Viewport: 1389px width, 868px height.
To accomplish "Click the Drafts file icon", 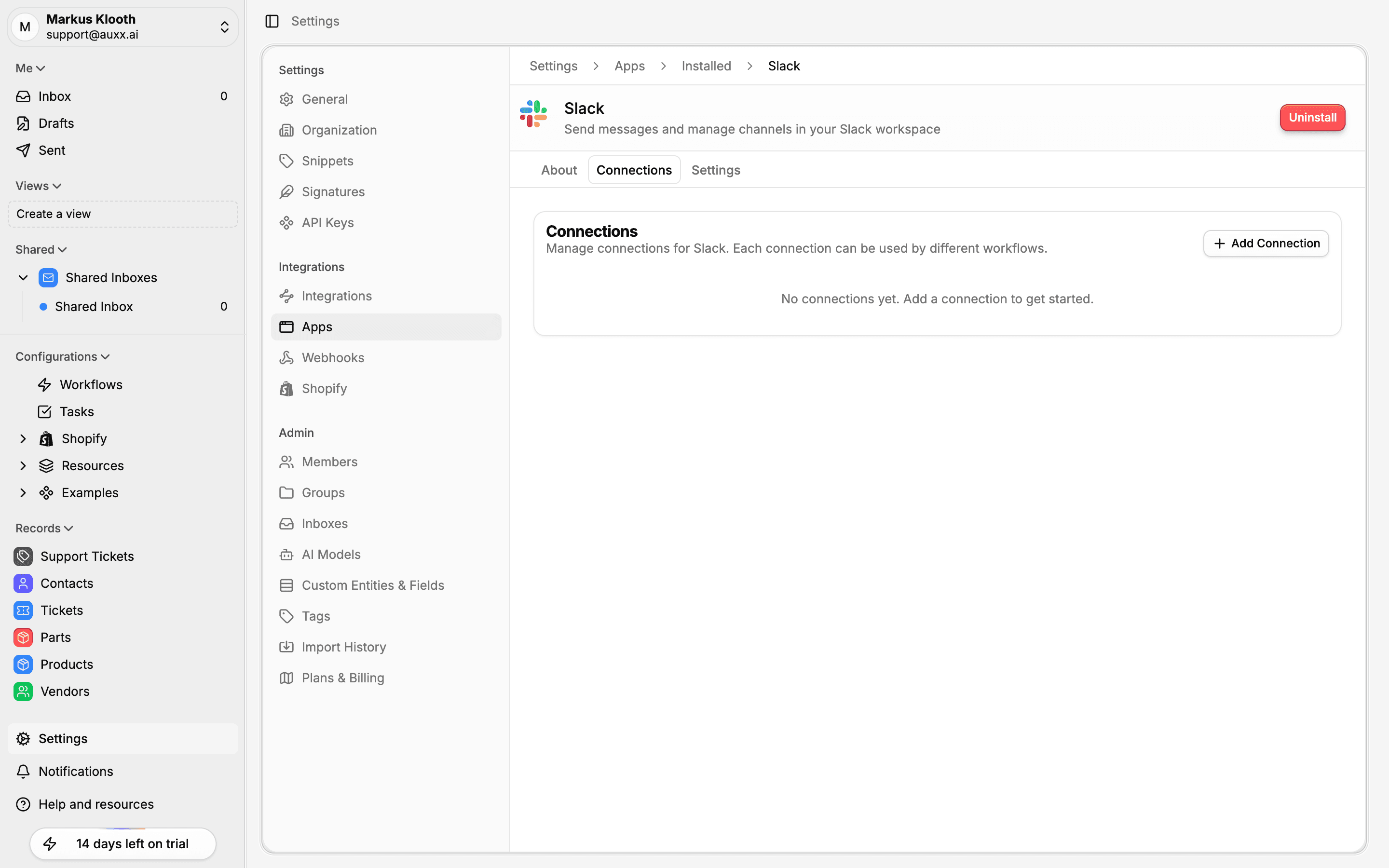I will pos(23,123).
